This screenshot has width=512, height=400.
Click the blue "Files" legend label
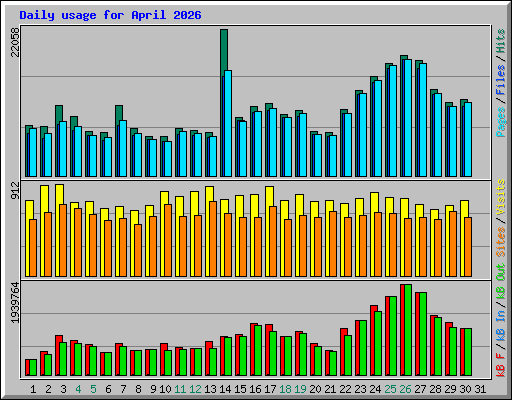pos(500,80)
